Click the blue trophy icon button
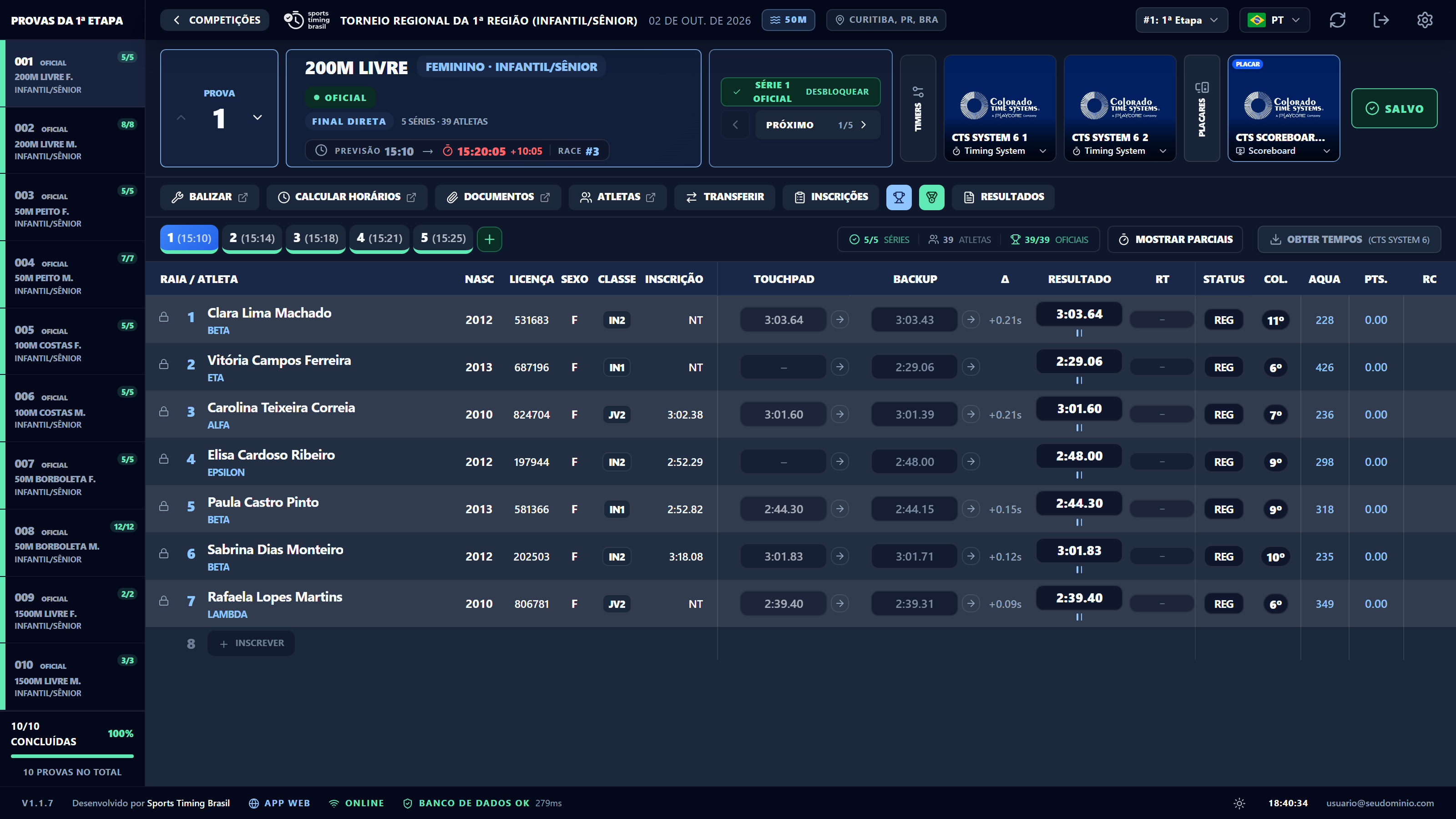The width and height of the screenshot is (1456, 819). tap(899, 197)
